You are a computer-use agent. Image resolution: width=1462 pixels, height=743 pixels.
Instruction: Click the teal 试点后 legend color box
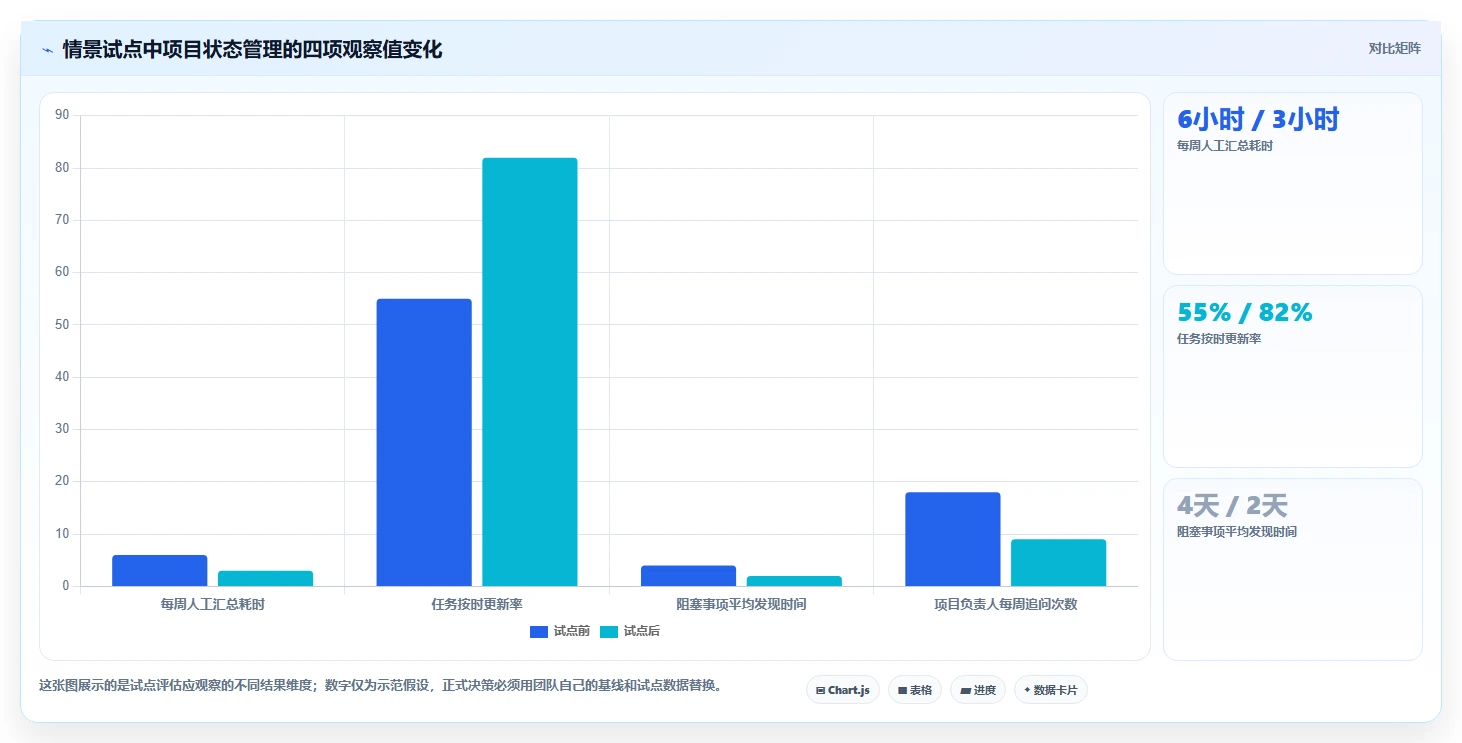point(609,631)
